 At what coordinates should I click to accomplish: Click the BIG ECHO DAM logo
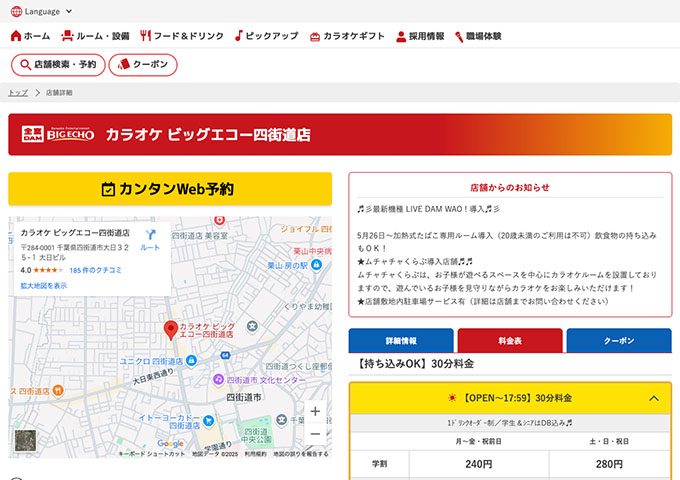coord(58,134)
